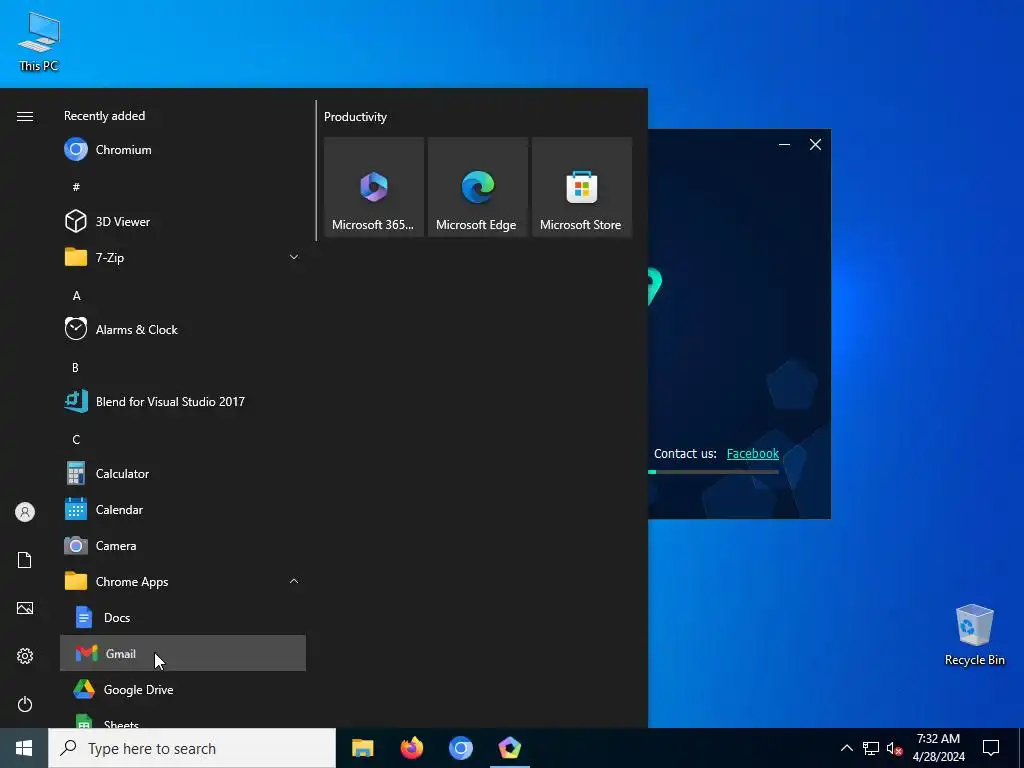This screenshot has height=768, width=1024.
Task: Click the loading progress bar in background window
Action: pos(714,472)
